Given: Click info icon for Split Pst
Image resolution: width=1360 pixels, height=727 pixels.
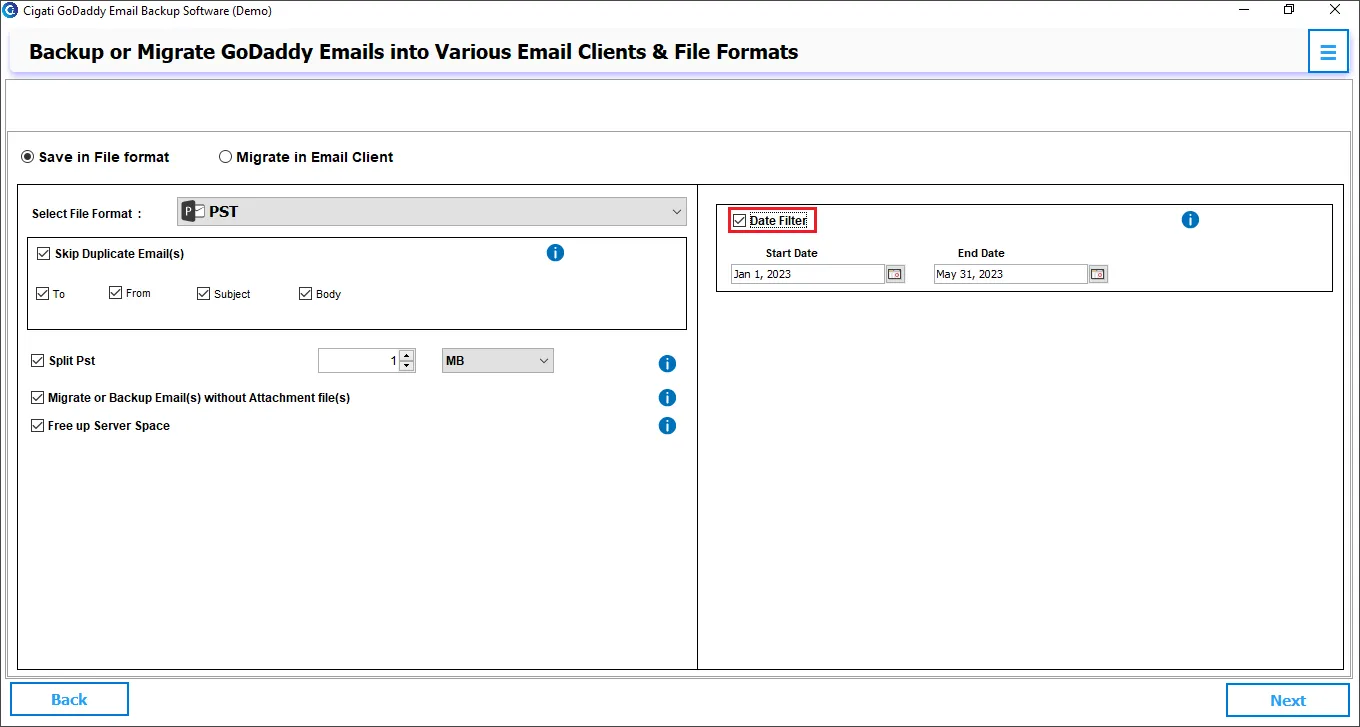Looking at the screenshot, I should click(667, 364).
